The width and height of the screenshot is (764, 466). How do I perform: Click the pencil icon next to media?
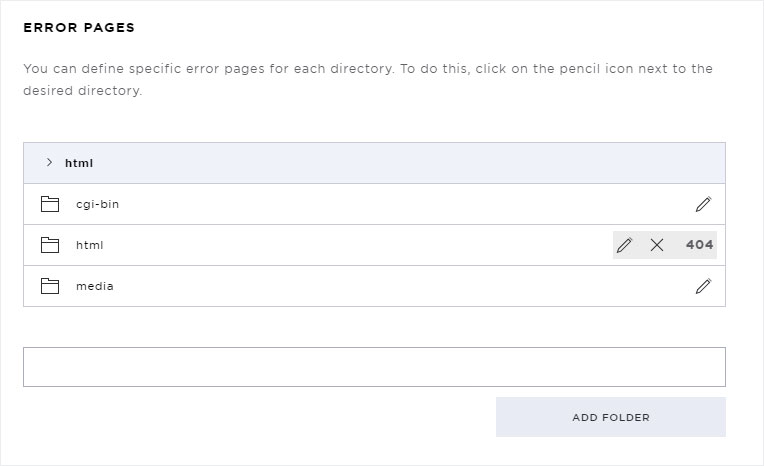click(703, 286)
